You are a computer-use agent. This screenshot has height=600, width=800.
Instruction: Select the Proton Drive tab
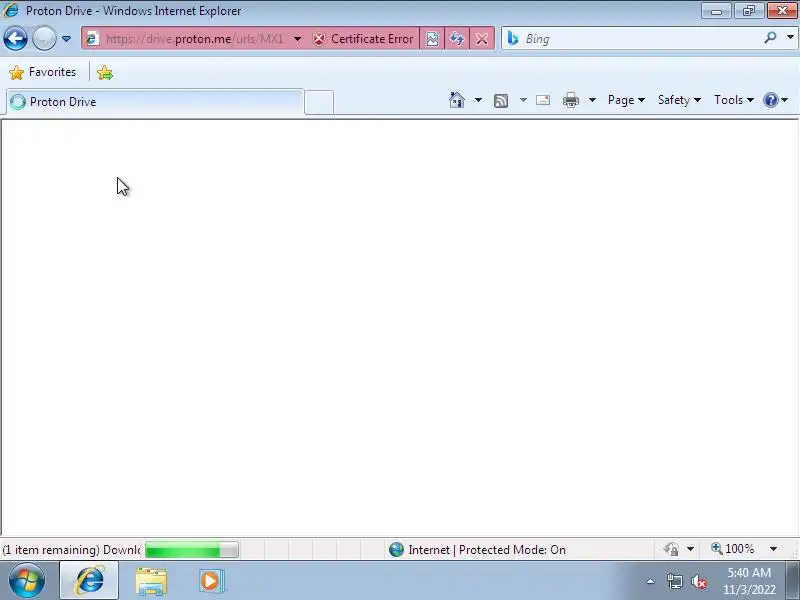(155, 102)
